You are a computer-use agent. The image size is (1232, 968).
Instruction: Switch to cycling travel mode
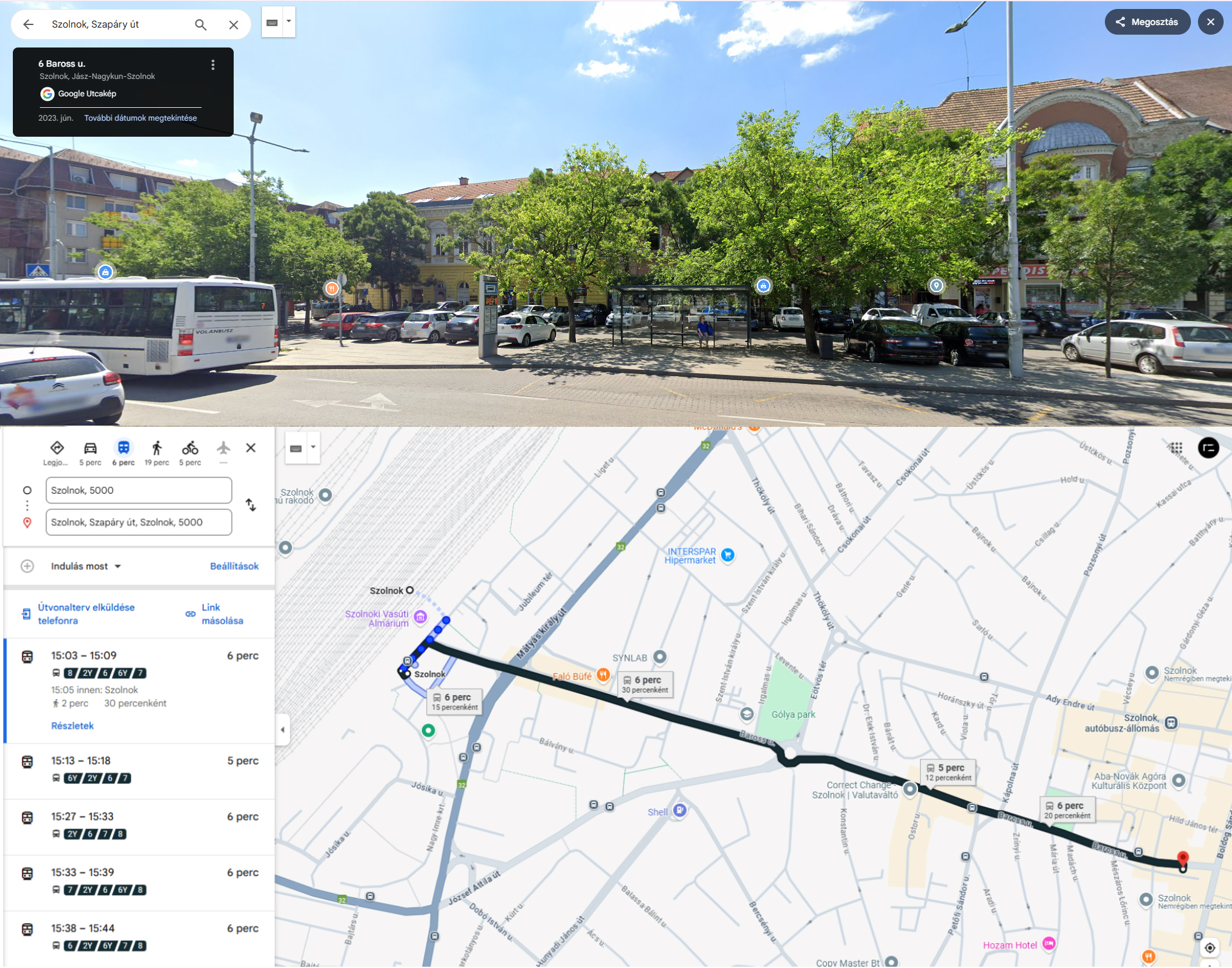click(x=190, y=453)
